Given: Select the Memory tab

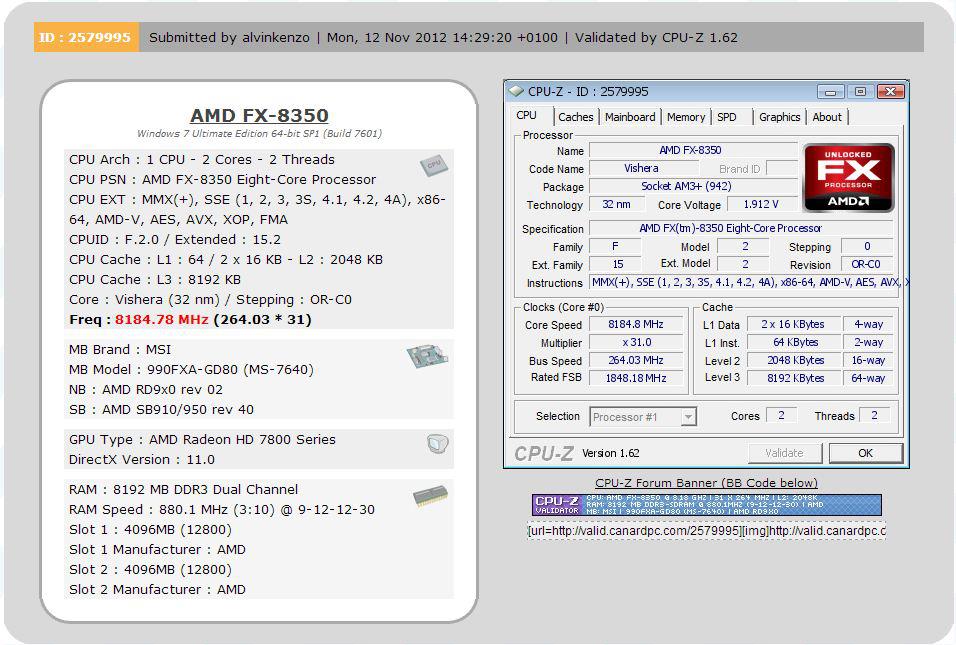Looking at the screenshot, I should 686,117.
